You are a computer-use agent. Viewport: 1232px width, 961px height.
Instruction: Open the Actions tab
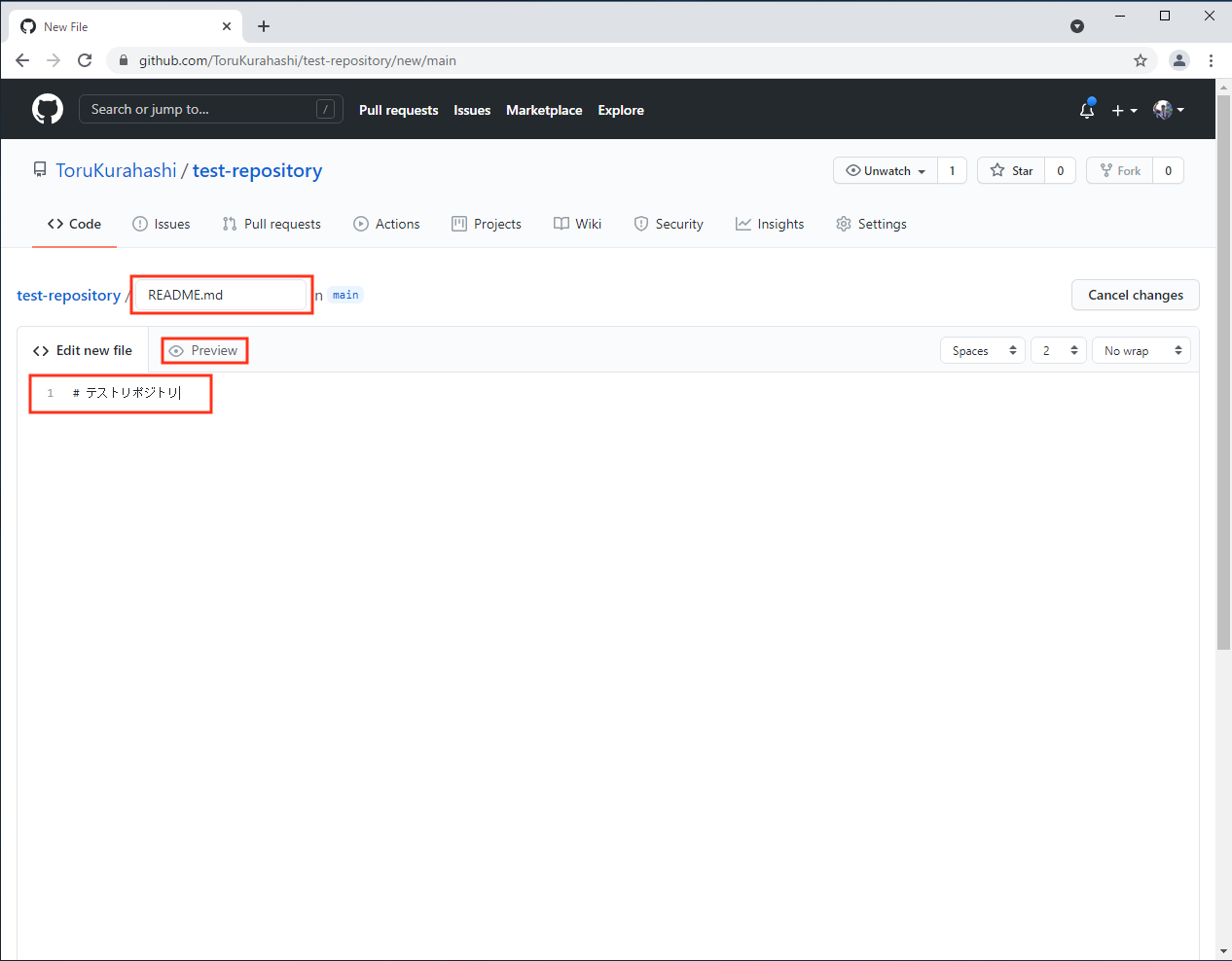point(386,224)
